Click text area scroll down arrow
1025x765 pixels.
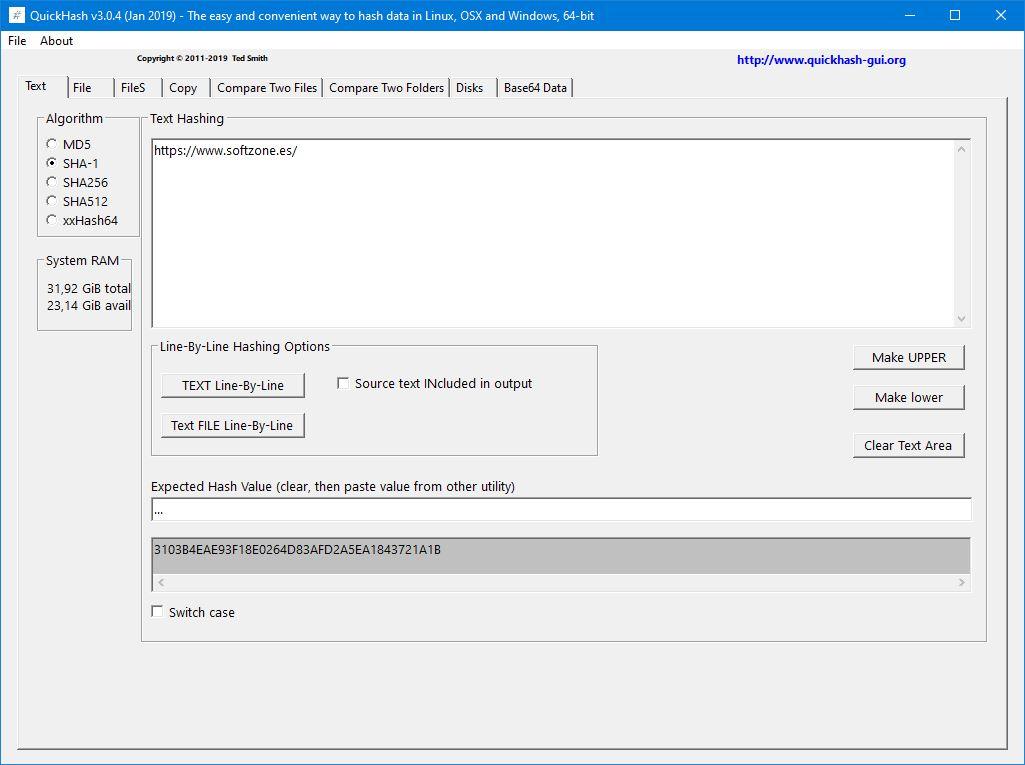[961, 318]
